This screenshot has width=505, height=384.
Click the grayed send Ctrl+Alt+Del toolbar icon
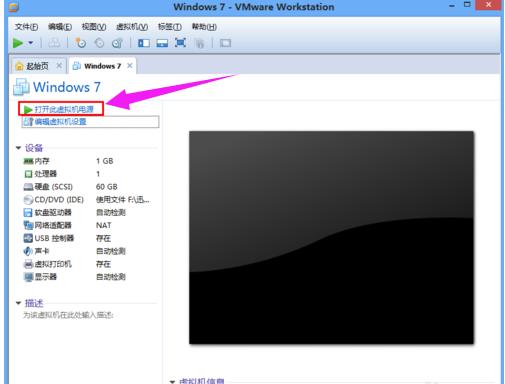point(54,43)
